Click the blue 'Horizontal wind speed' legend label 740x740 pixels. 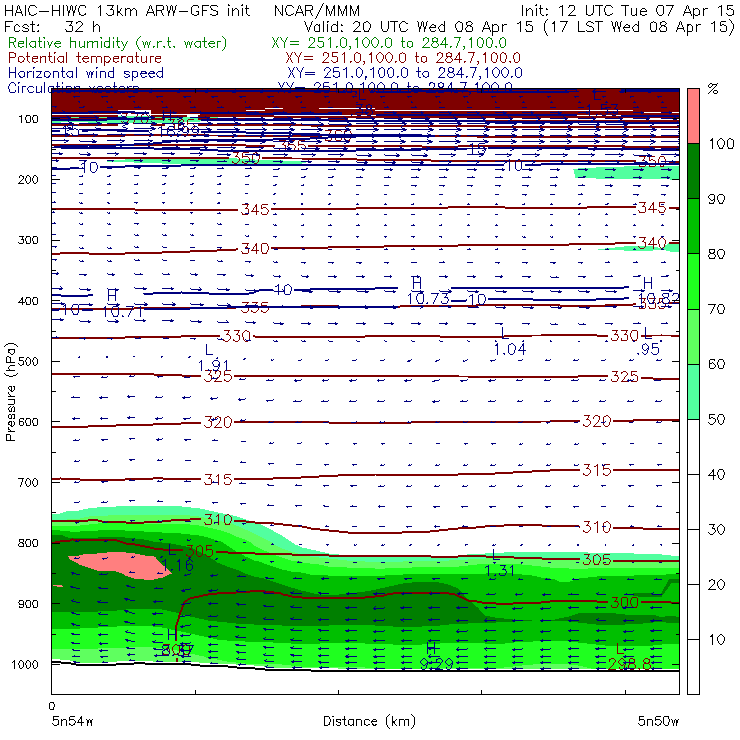point(86,73)
